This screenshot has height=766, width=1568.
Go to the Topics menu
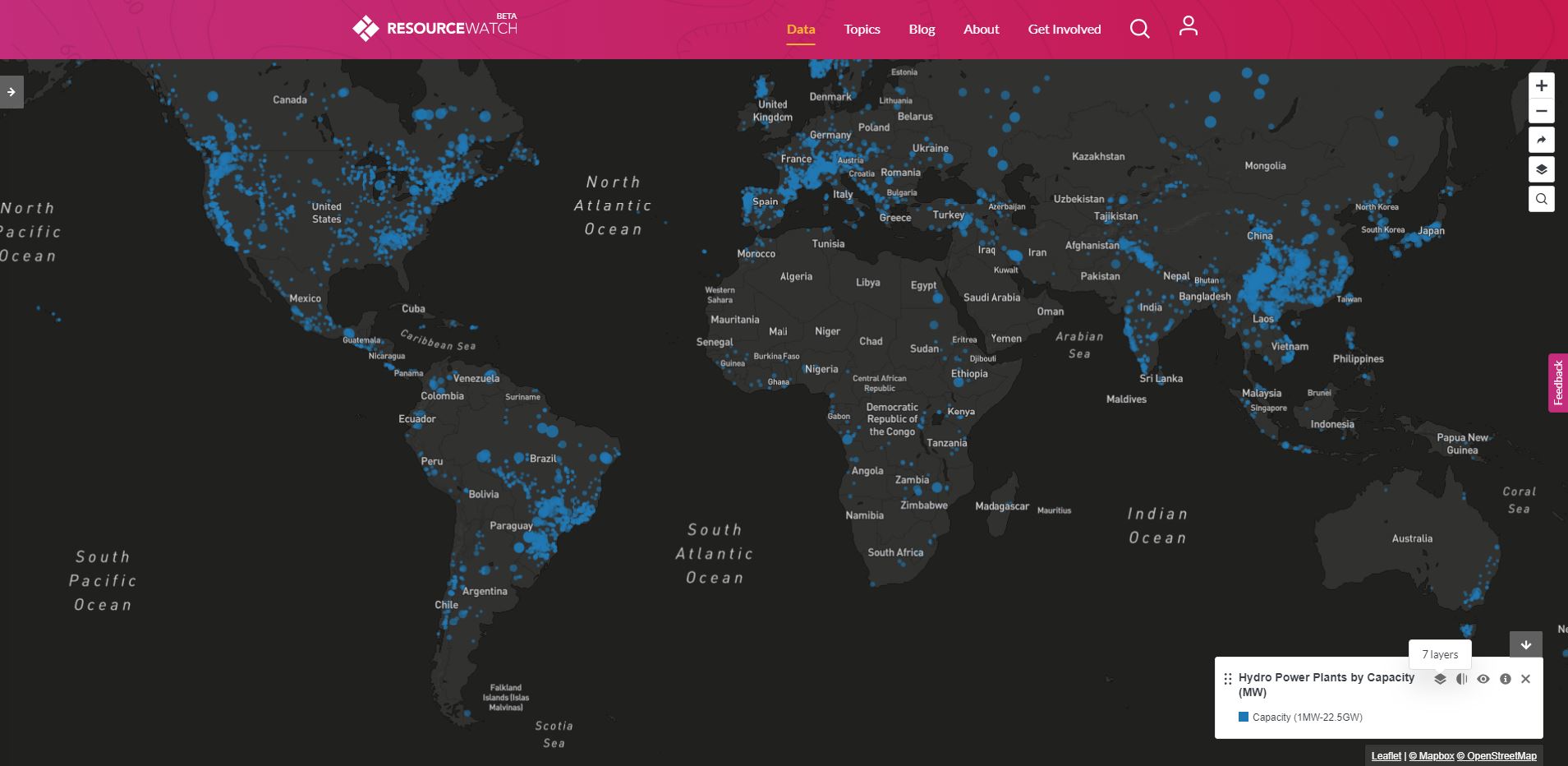tap(862, 30)
